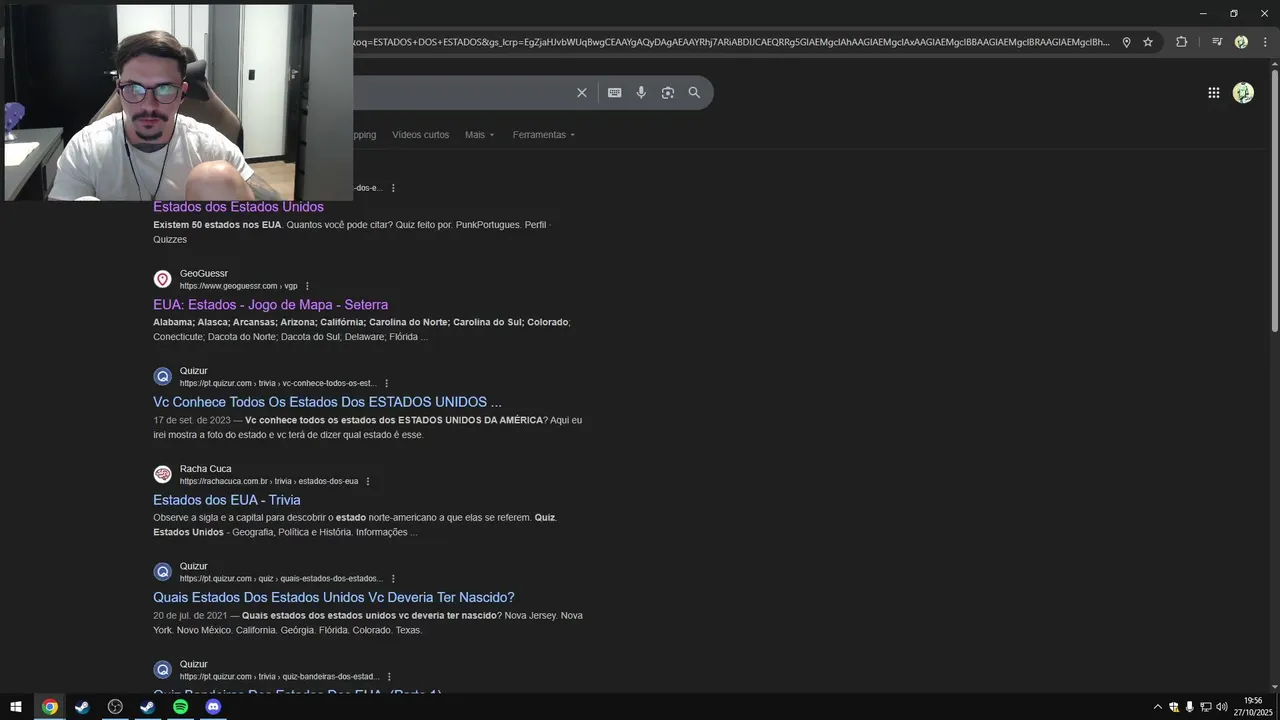Click the page vertical scrollbar thumb

[x=1274, y=200]
